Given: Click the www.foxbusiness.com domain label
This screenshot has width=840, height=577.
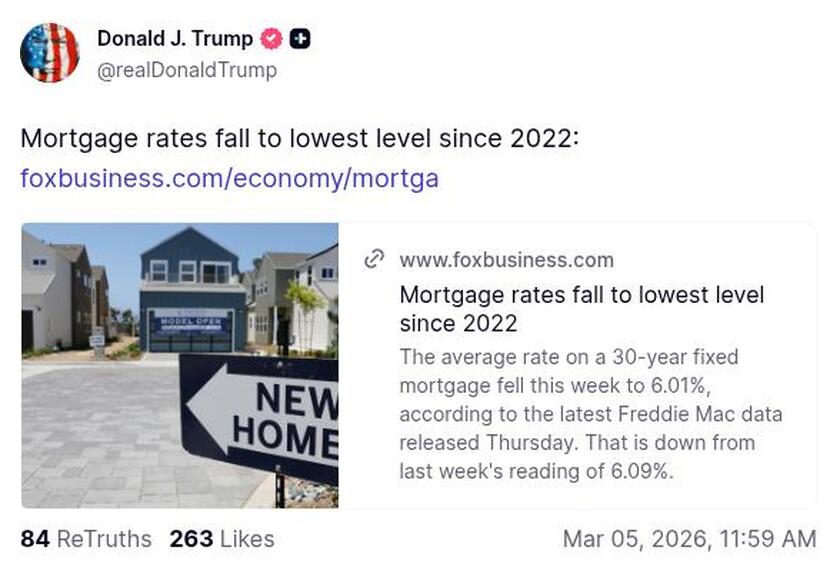Looking at the screenshot, I should coord(505,260).
